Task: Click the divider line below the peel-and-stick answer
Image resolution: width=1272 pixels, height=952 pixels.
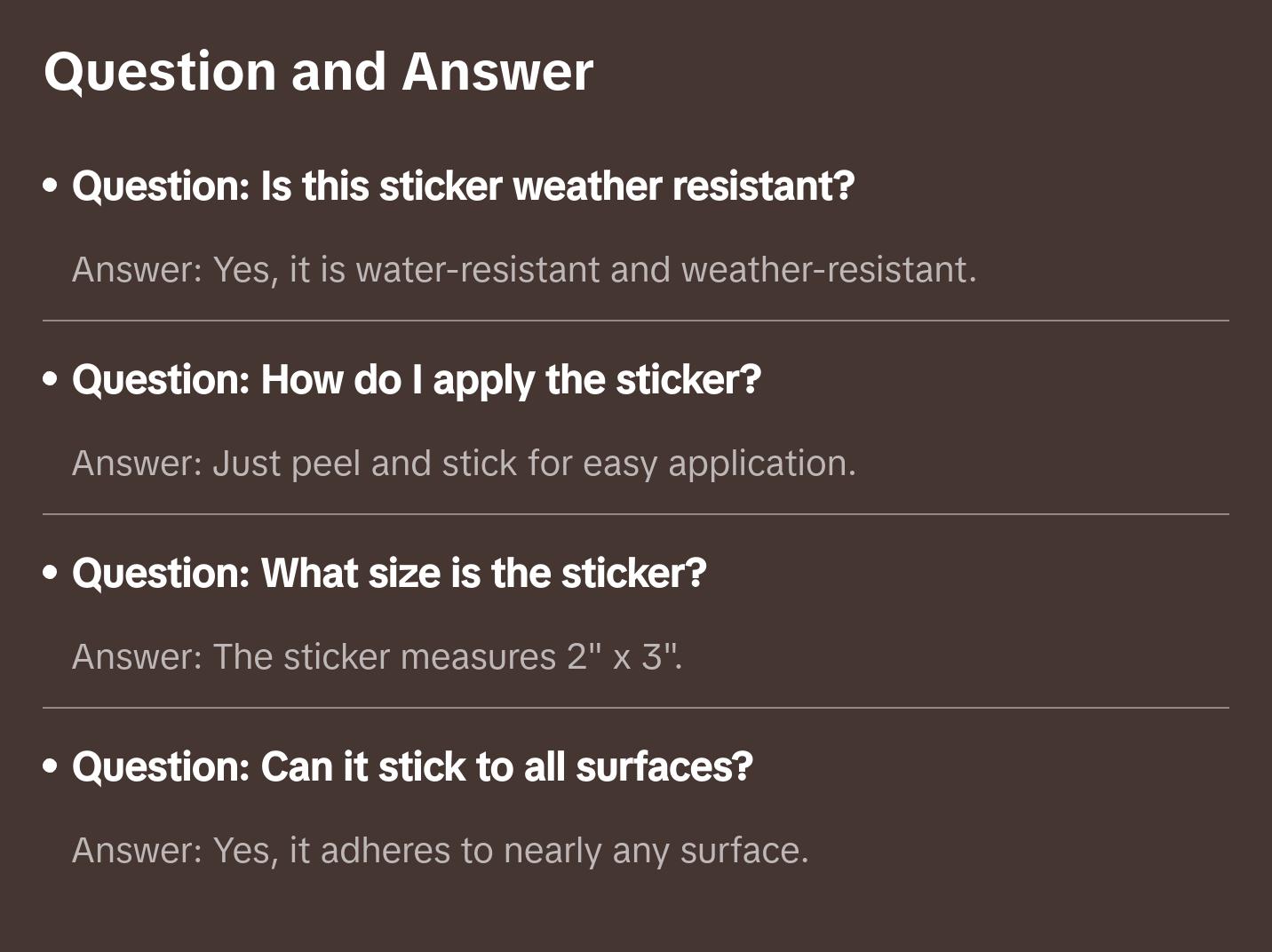Action: [x=636, y=514]
